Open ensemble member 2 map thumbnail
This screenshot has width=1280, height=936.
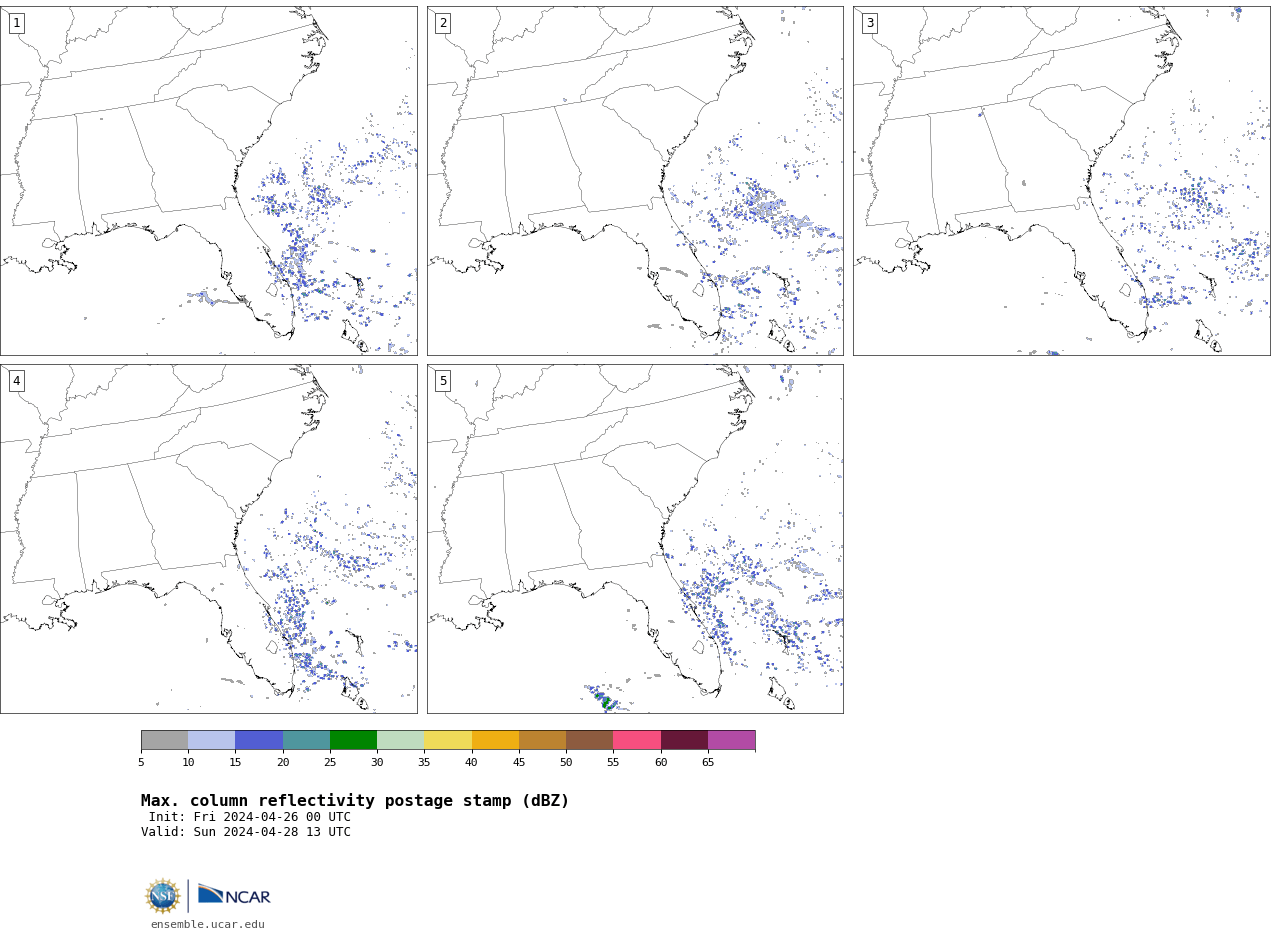coord(635,181)
